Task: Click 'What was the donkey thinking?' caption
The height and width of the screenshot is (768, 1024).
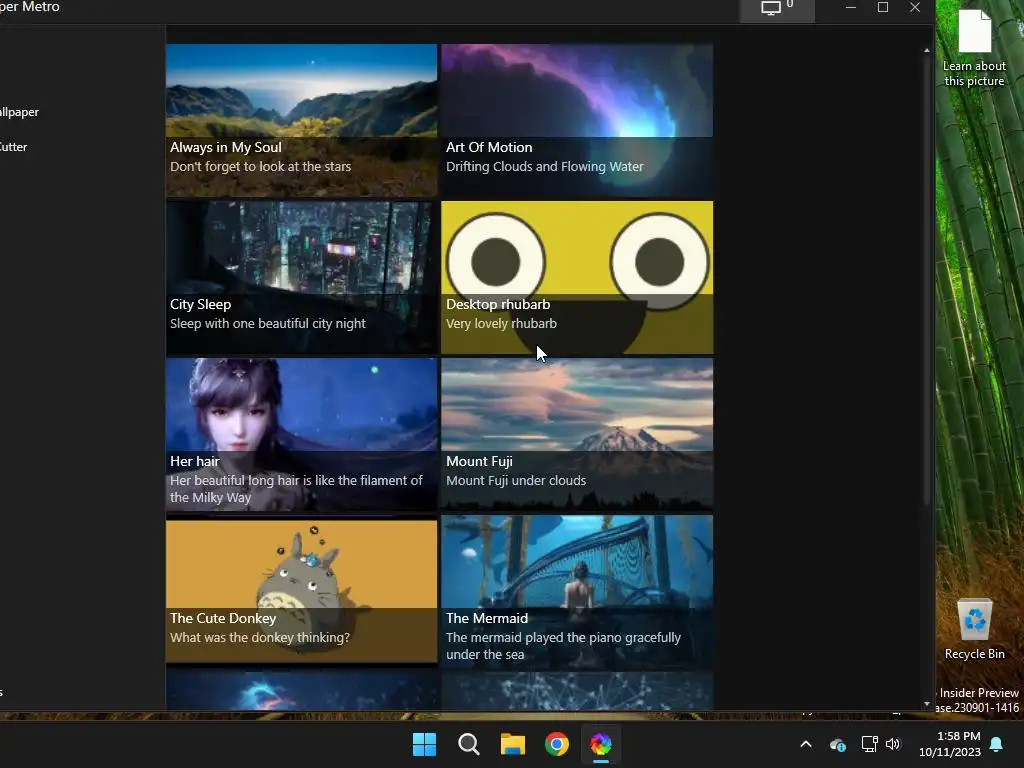Action: click(x=260, y=637)
